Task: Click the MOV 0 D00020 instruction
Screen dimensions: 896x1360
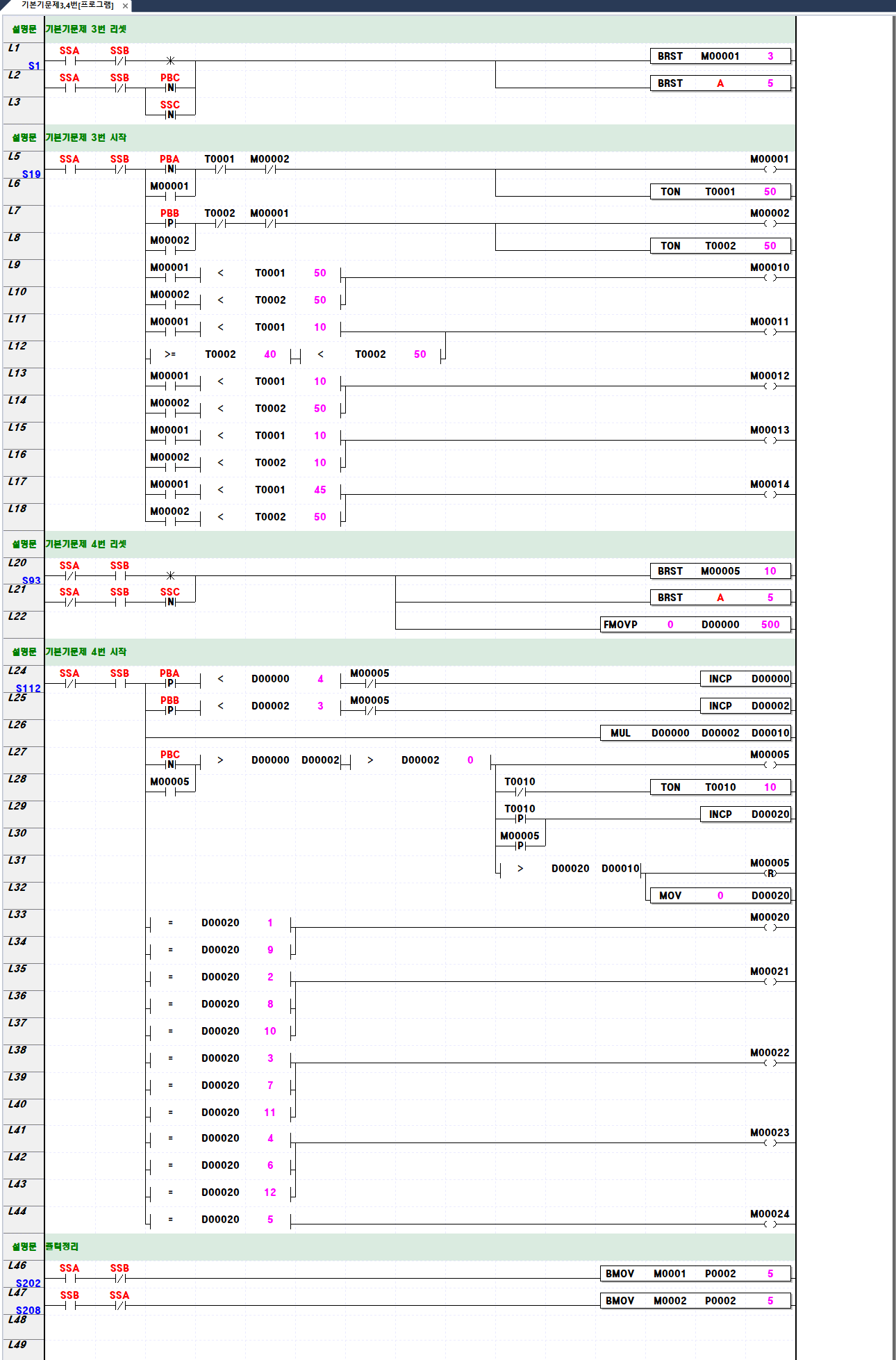Action: 720,896
